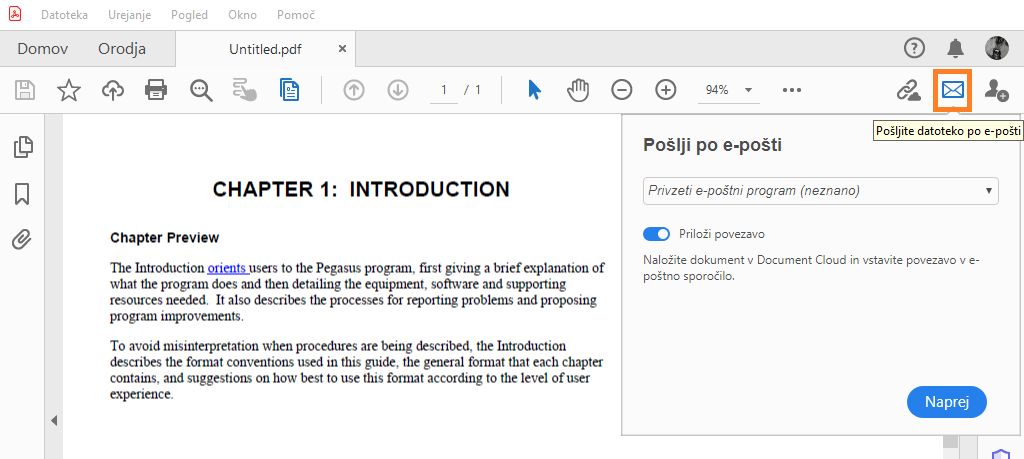The width and height of the screenshot is (1024, 459).
Task: Click the CHAPTER 1: INTRODUCTION heading
Action: pos(361,189)
